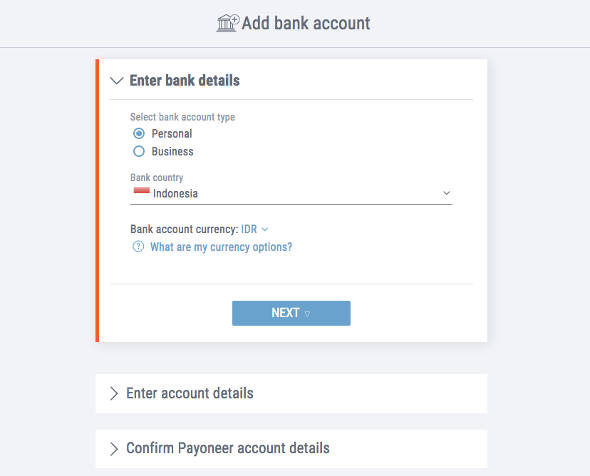Click the small arrow beside IDR
590x476 pixels.
pos(265,229)
